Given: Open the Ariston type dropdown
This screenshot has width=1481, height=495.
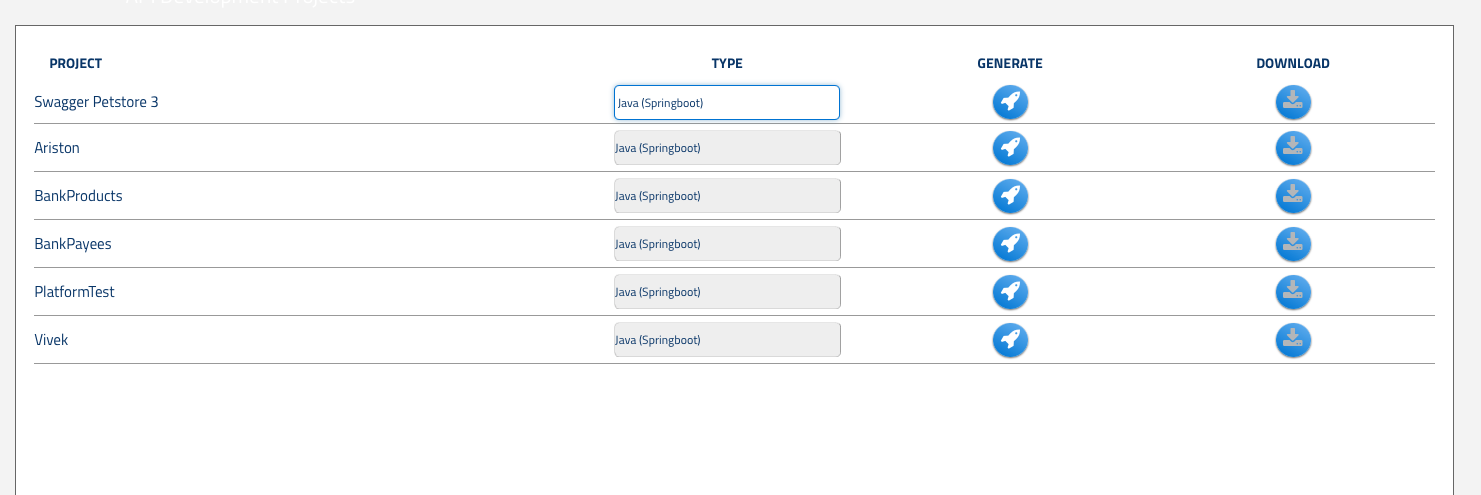Looking at the screenshot, I should pos(727,148).
